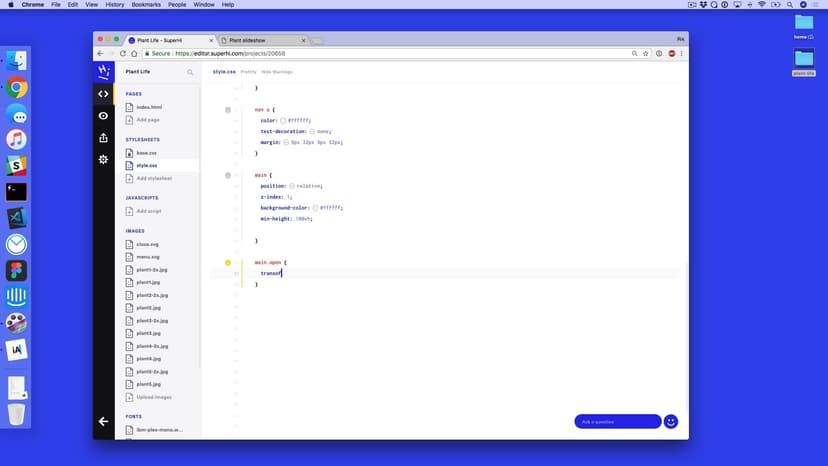The image size is (828, 466).
Task: Open the text-decoration value picker
Action: [x=312, y=131]
